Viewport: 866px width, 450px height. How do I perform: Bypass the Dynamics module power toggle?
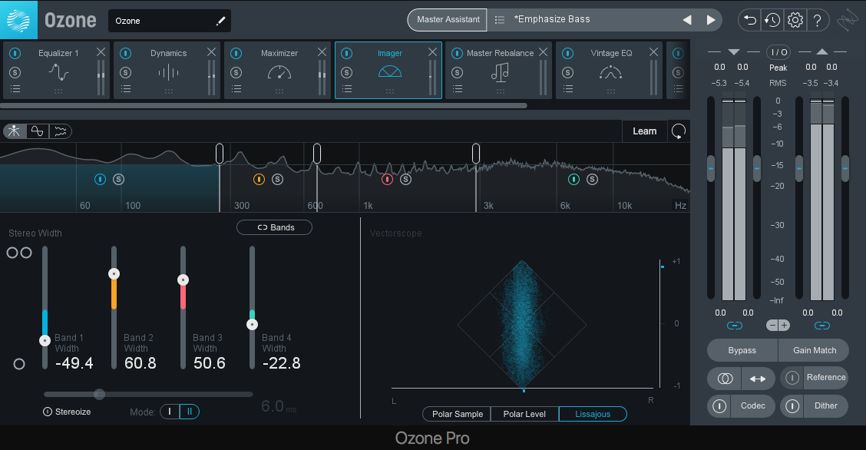(125, 53)
